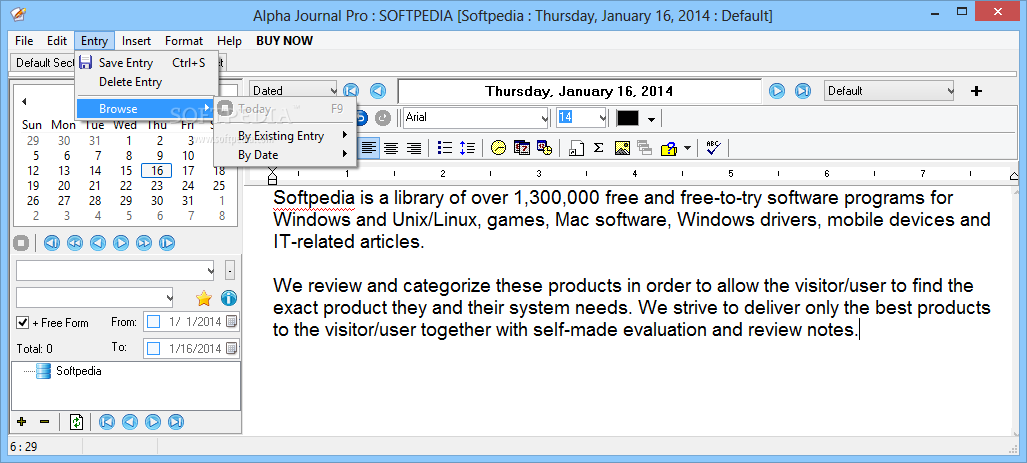Run spell check with ABC checkmark icon
The image size is (1027, 463).
click(x=713, y=148)
